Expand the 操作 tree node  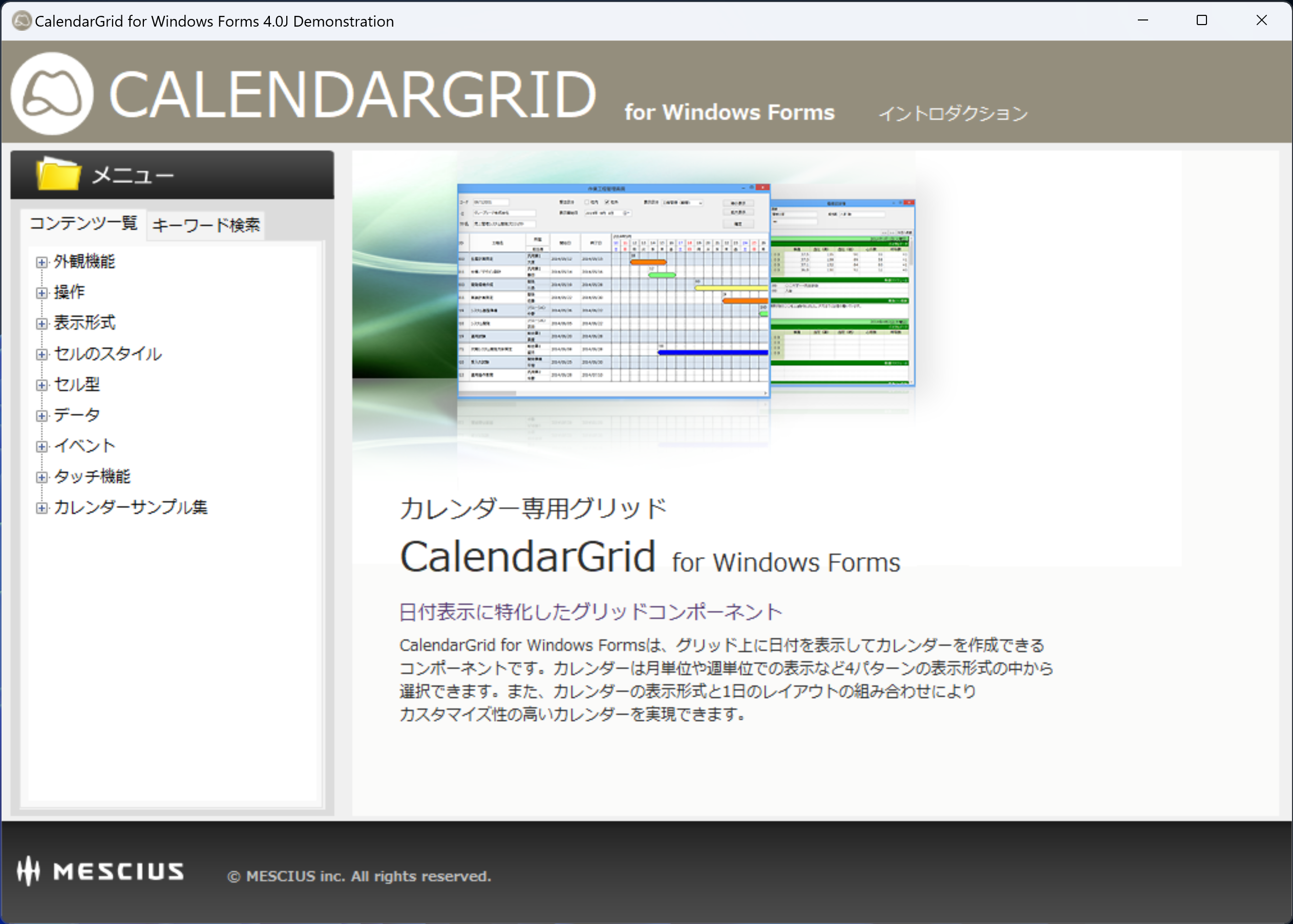(x=41, y=293)
